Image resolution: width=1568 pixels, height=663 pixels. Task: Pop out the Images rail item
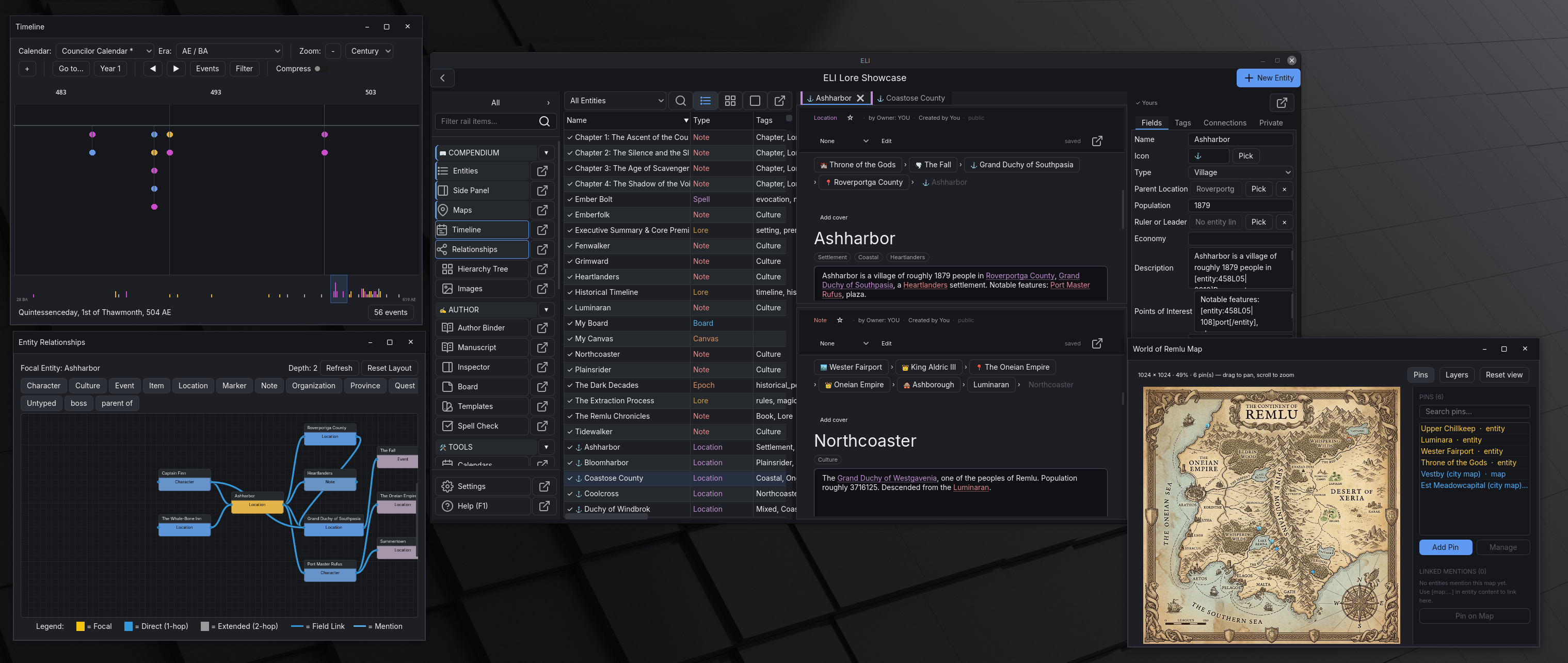pos(542,289)
